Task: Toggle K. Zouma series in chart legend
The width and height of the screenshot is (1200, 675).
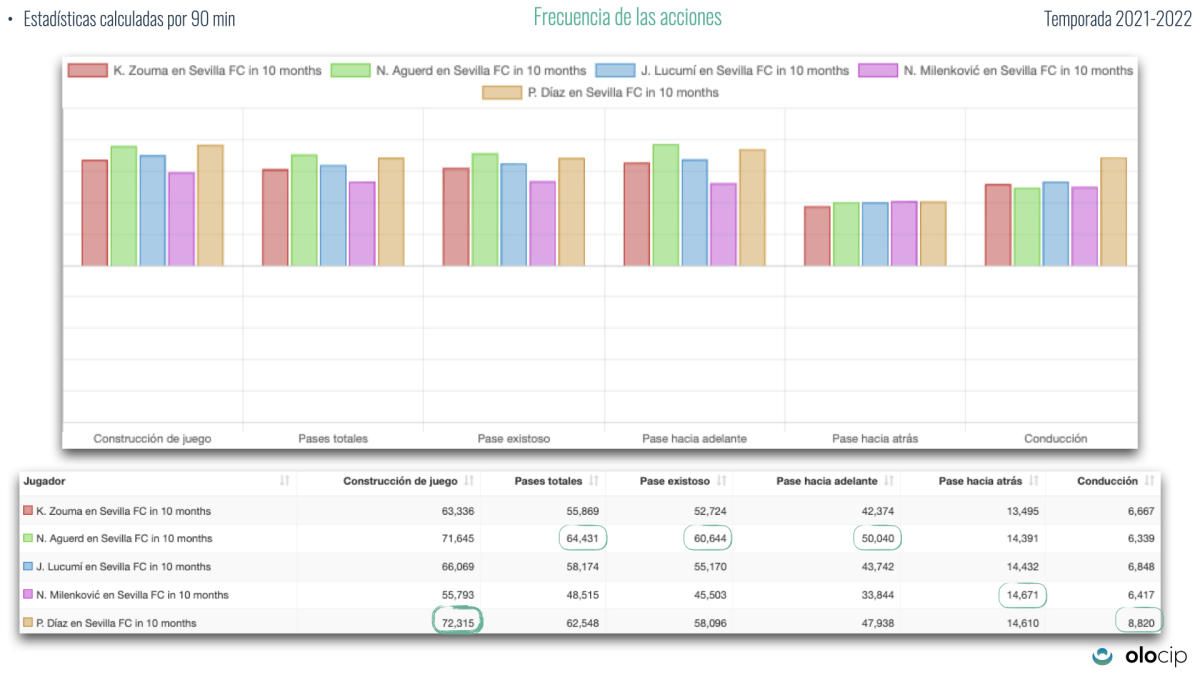Action: click(218, 71)
